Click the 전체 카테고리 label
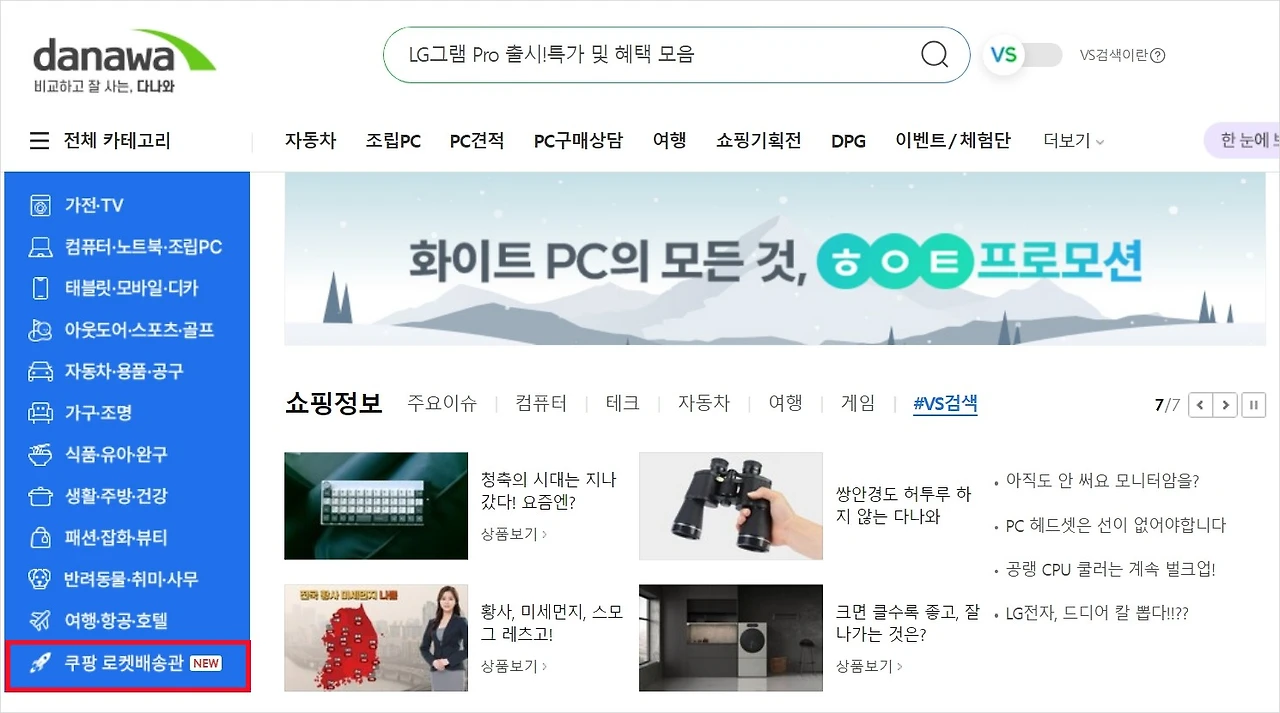The height and width of the screenshot is (713, 1280). click(117, 141)
